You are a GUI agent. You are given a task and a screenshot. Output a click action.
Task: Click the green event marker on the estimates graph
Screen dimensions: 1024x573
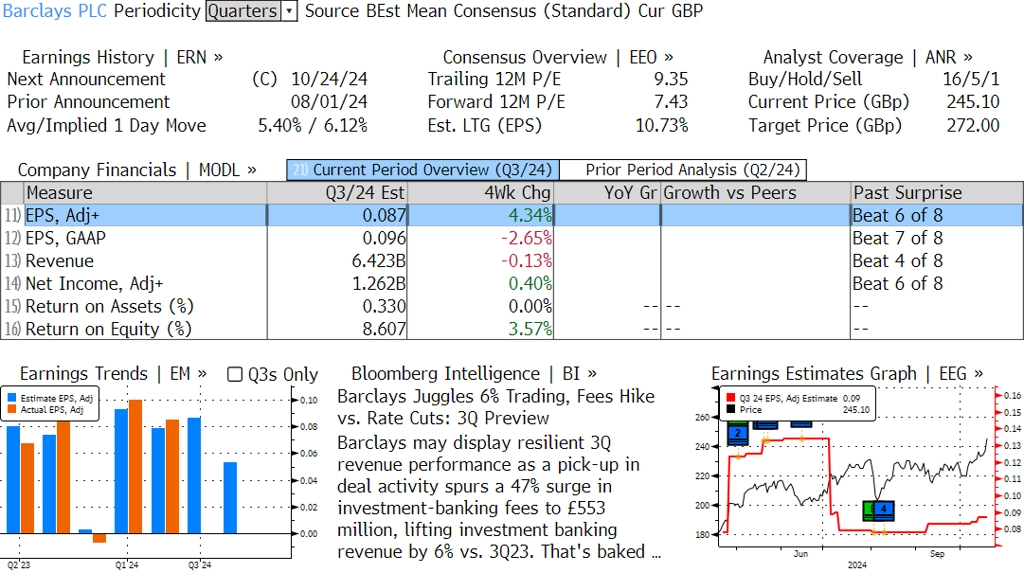click(868, 510)
